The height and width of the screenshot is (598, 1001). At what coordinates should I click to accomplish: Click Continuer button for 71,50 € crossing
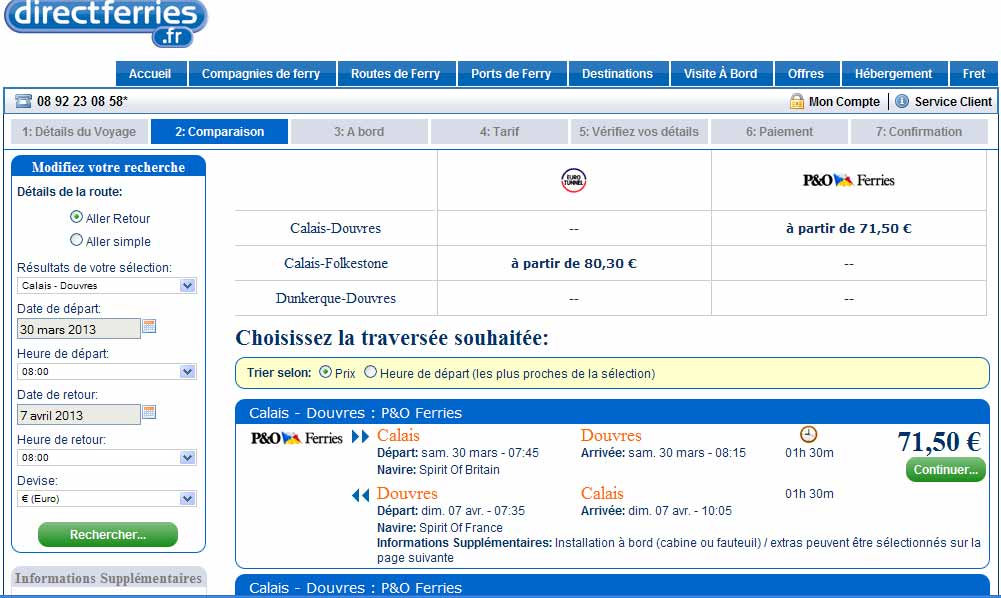(945, 470)
